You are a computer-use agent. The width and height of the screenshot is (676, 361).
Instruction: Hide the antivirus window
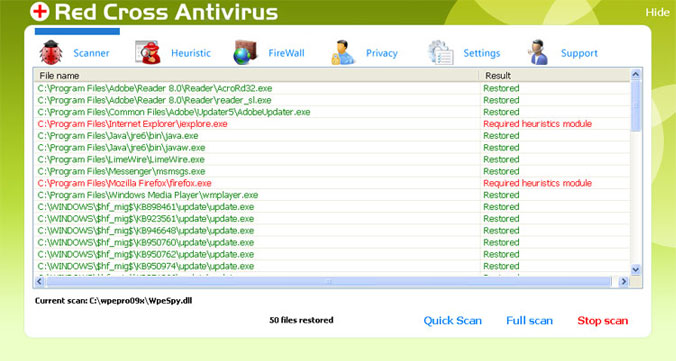pos(657,13)
